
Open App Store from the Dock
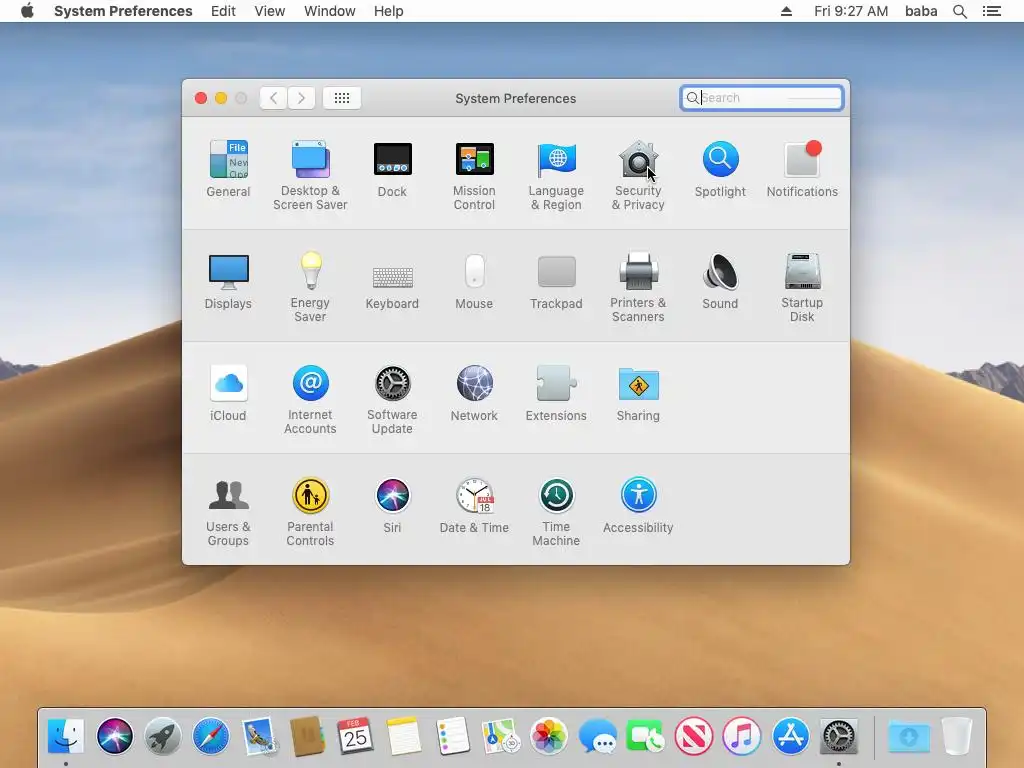790,736
